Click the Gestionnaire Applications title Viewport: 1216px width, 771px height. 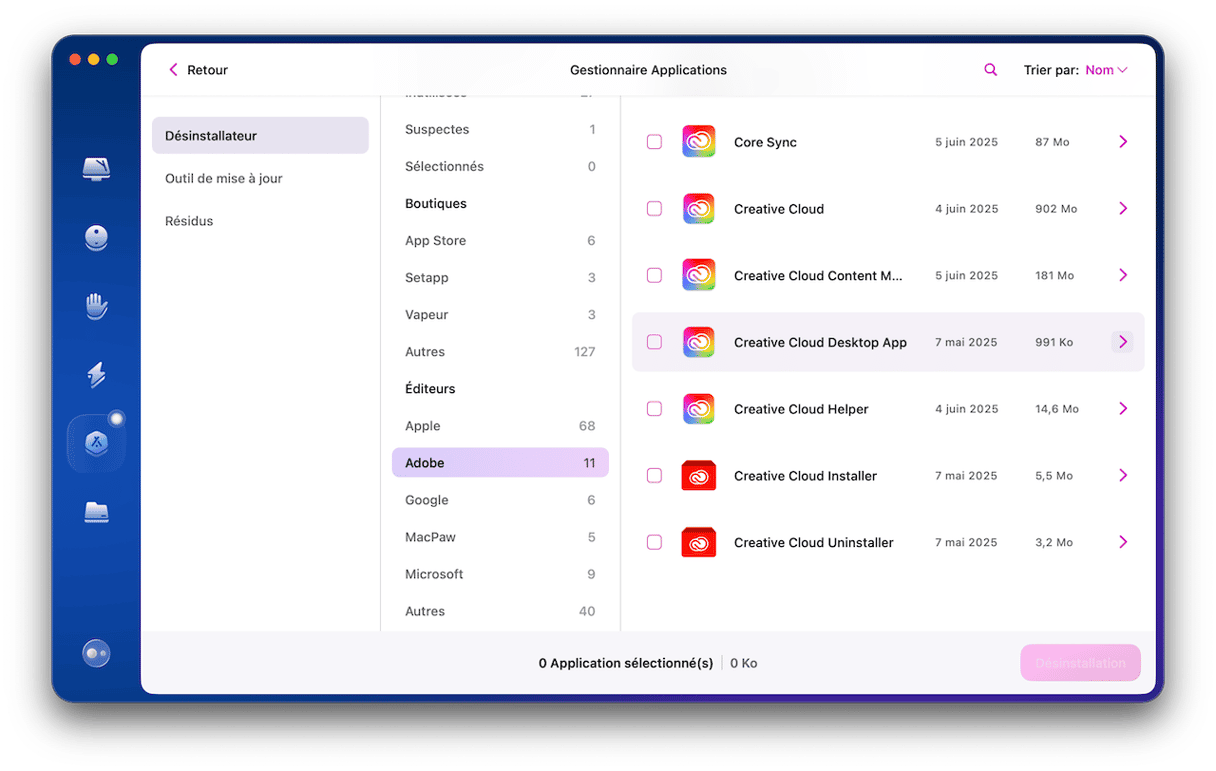648,70
